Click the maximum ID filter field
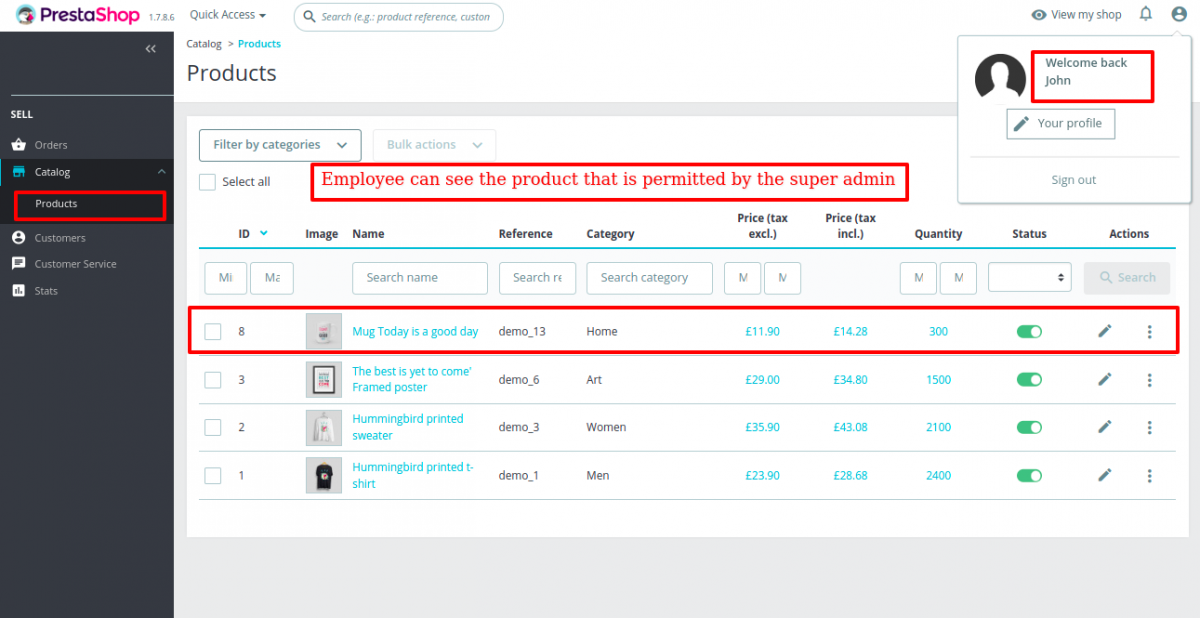Viewport: 1200px width, 618px height. tap(272, 277)
